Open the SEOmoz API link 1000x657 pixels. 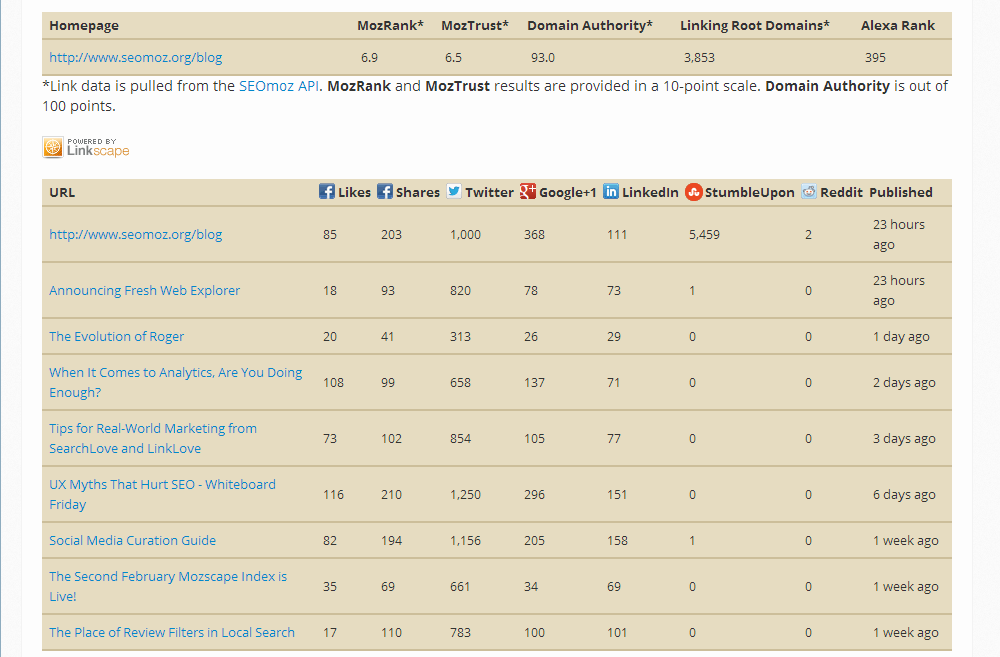tap(279, 86)
